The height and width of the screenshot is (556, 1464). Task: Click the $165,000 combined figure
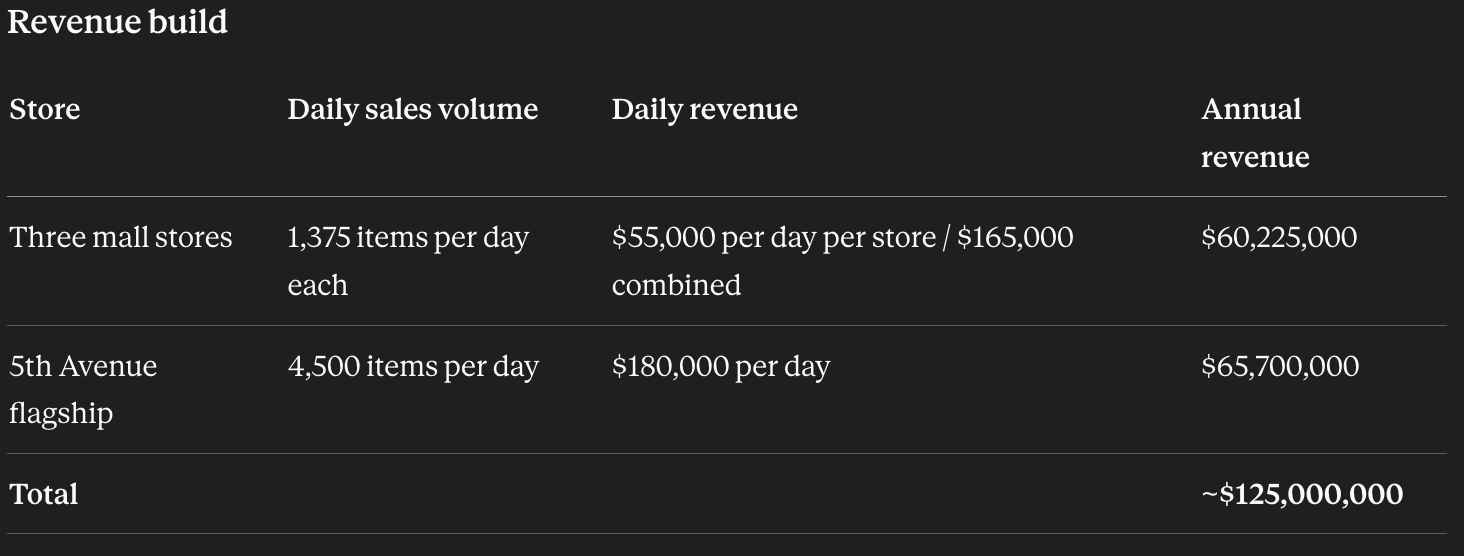pyautogui.click(x=1015, y=237)
